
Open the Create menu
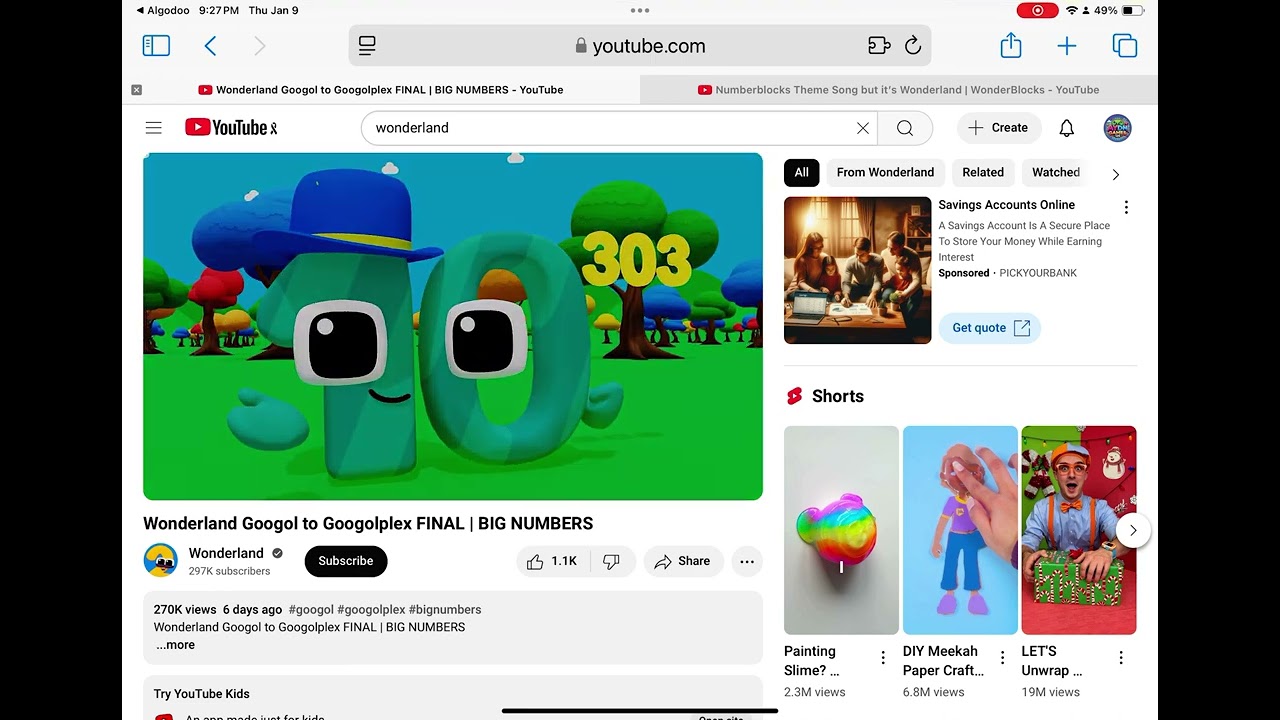[999, 128]
